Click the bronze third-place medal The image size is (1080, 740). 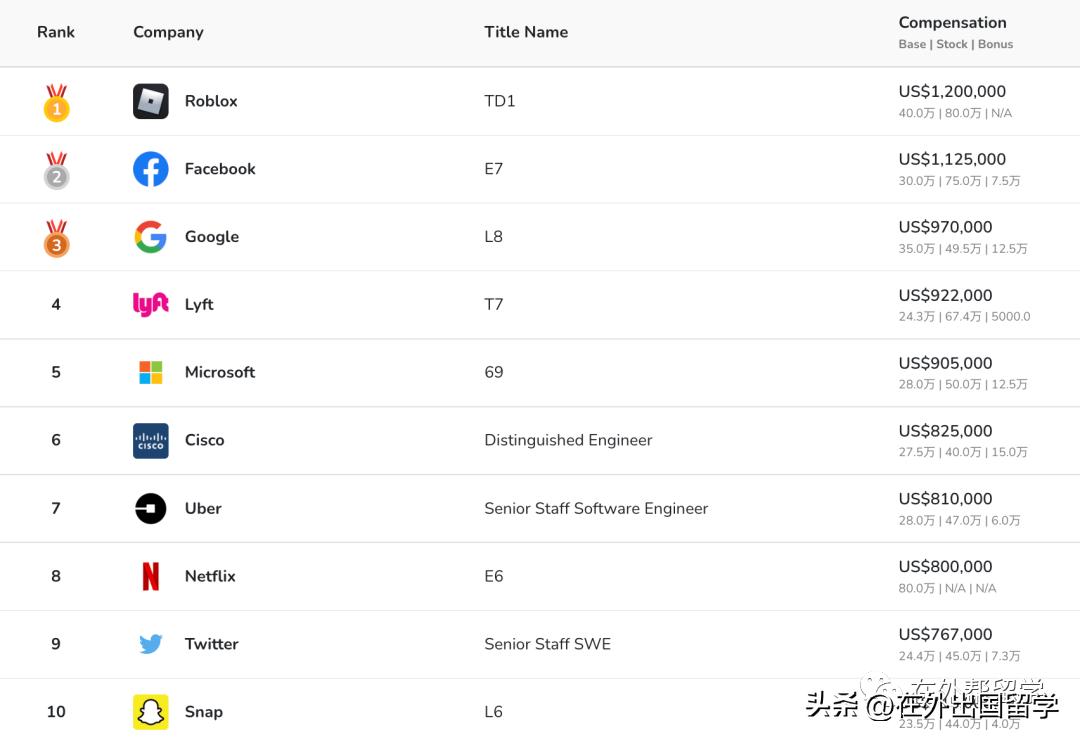click(56, 240)
